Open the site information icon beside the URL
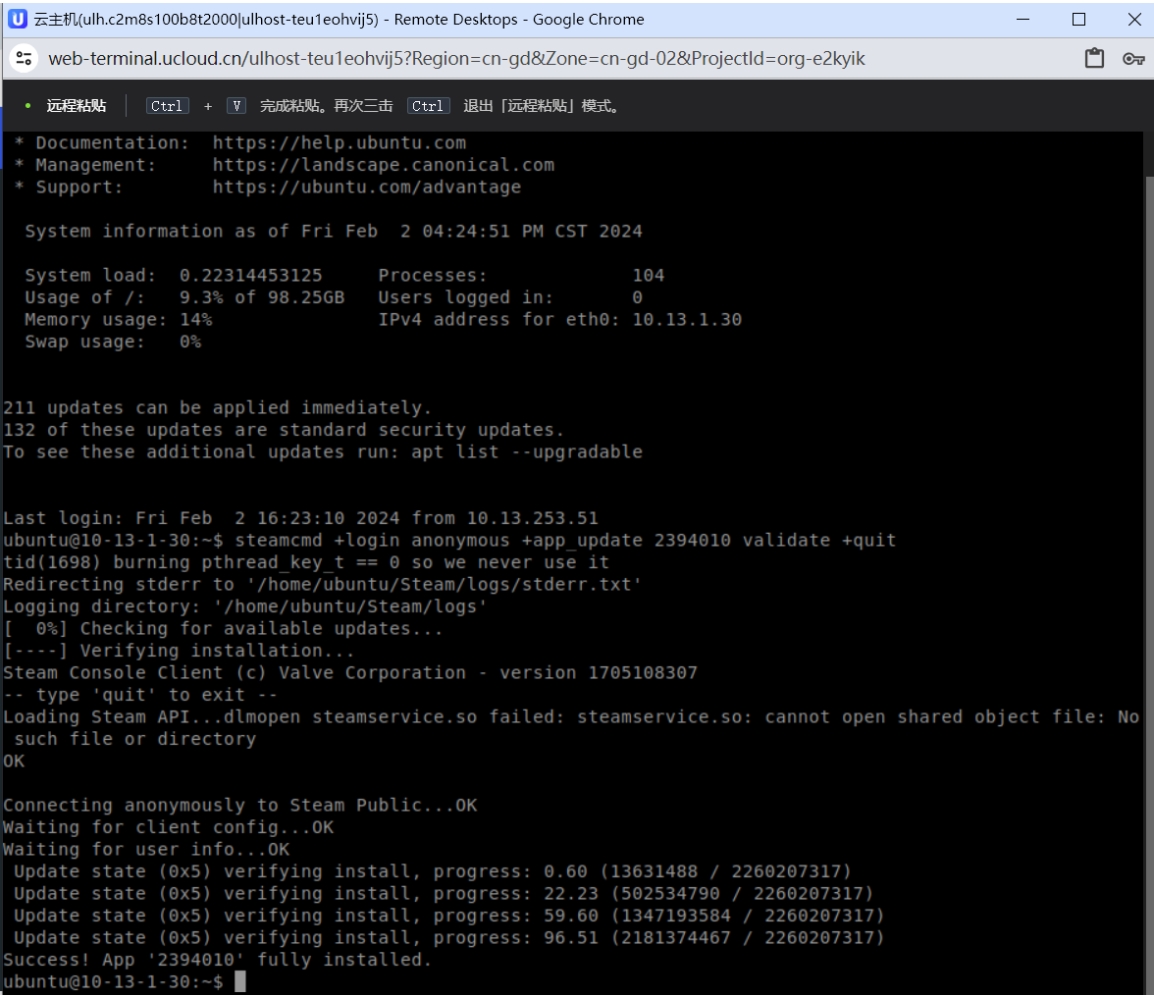The height and width of the screenshot is (995, 1154). tap(24, 58)
